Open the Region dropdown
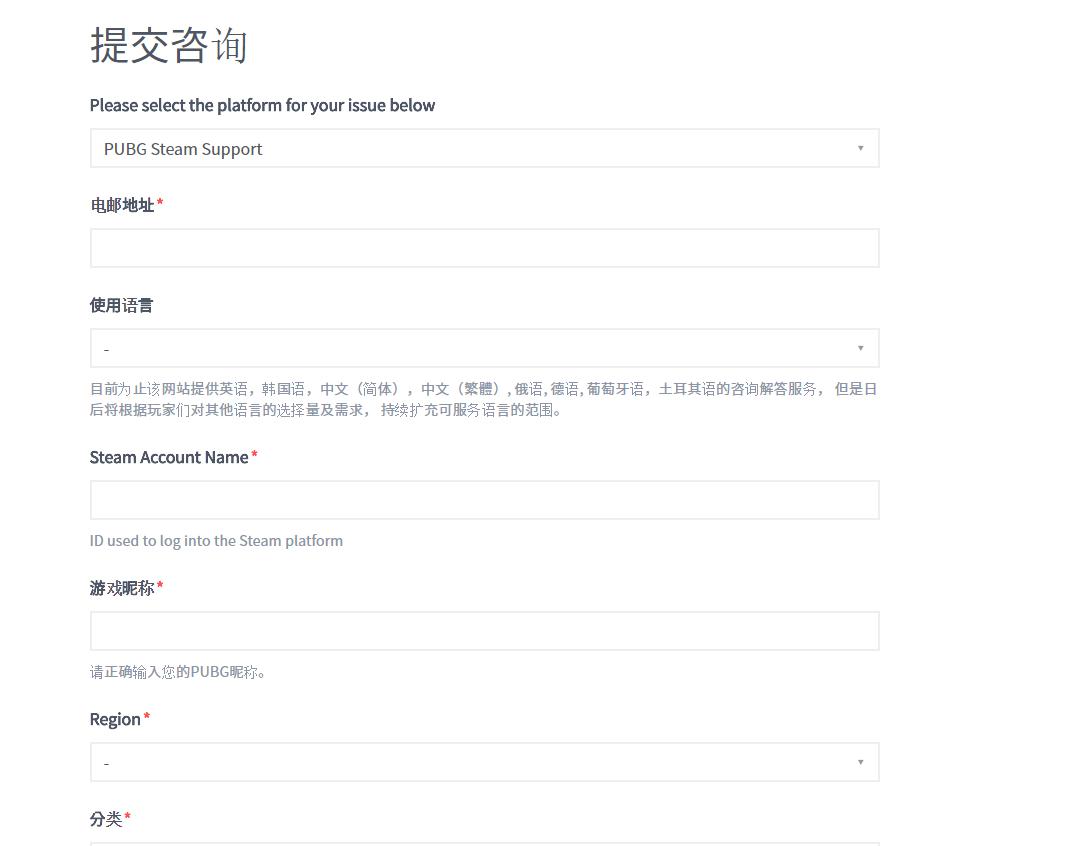The height and width of the screenshot is (846, 1081). [x=484, y=761]
